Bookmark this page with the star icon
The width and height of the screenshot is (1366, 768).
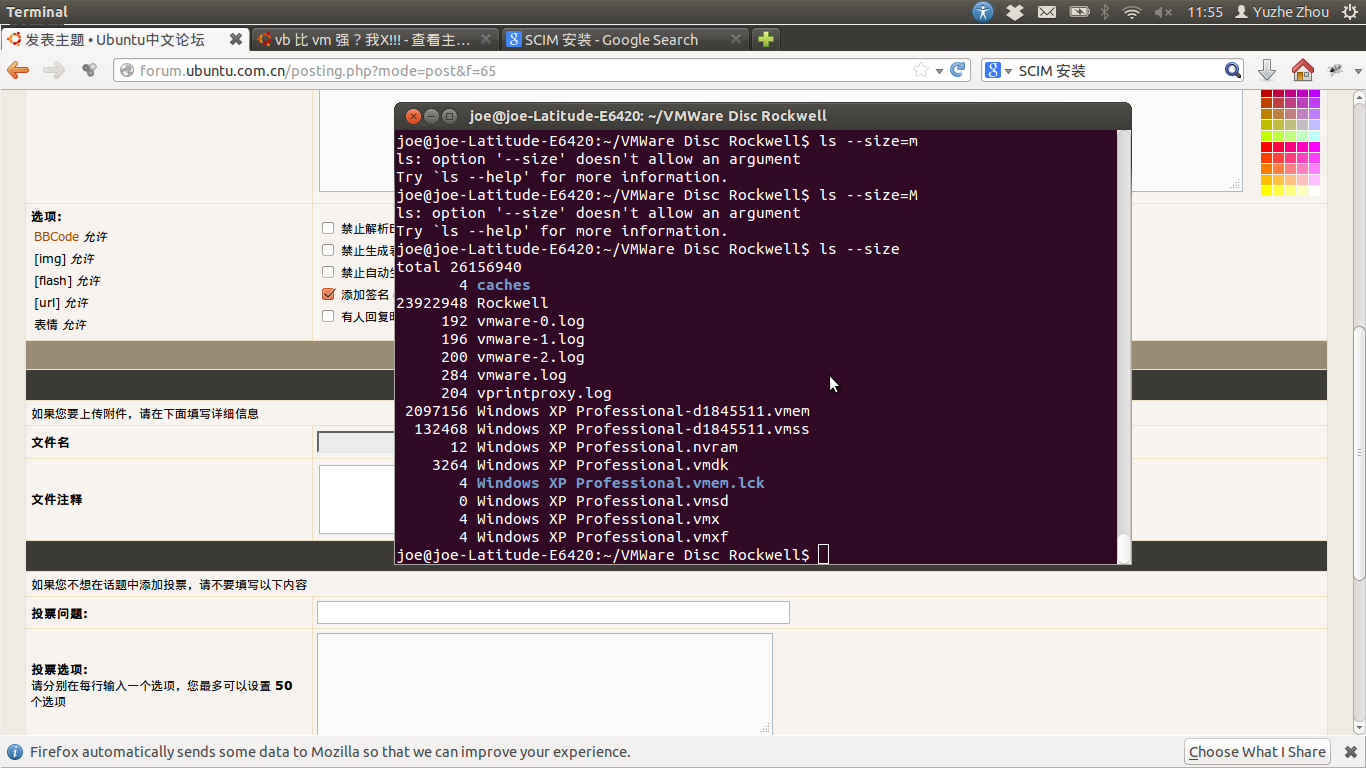[921, 70]
